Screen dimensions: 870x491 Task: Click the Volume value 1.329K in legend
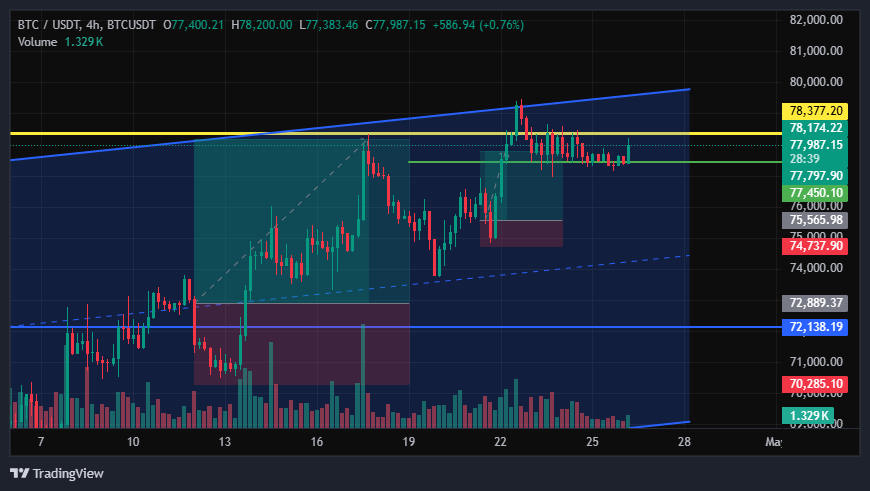[x=84, y=42]
